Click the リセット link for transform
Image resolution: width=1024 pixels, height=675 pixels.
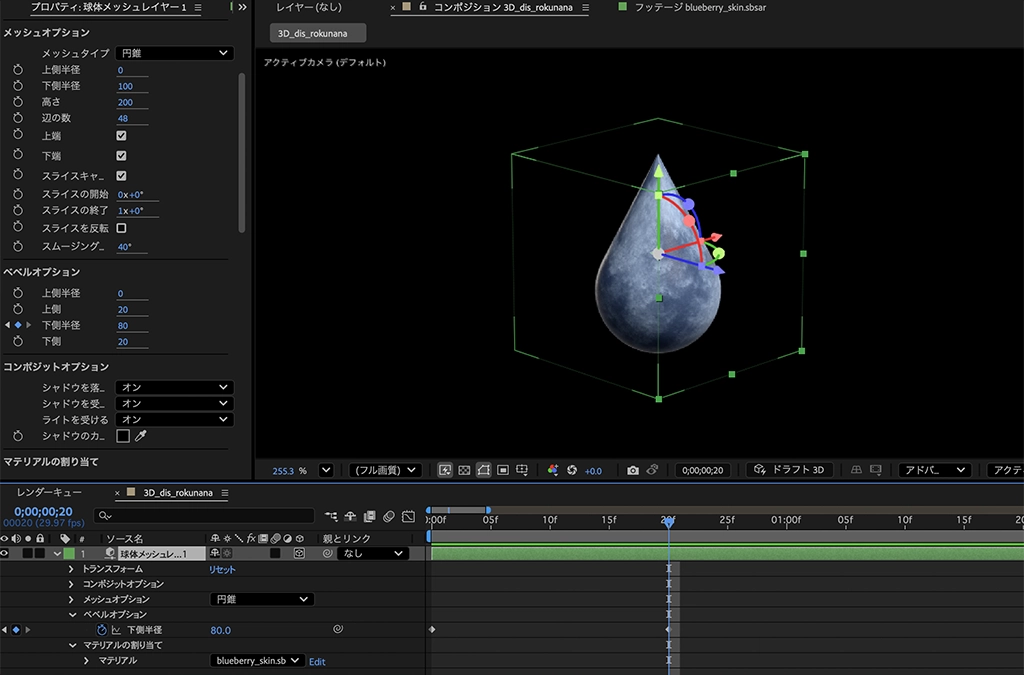click(x=222, y=569)
